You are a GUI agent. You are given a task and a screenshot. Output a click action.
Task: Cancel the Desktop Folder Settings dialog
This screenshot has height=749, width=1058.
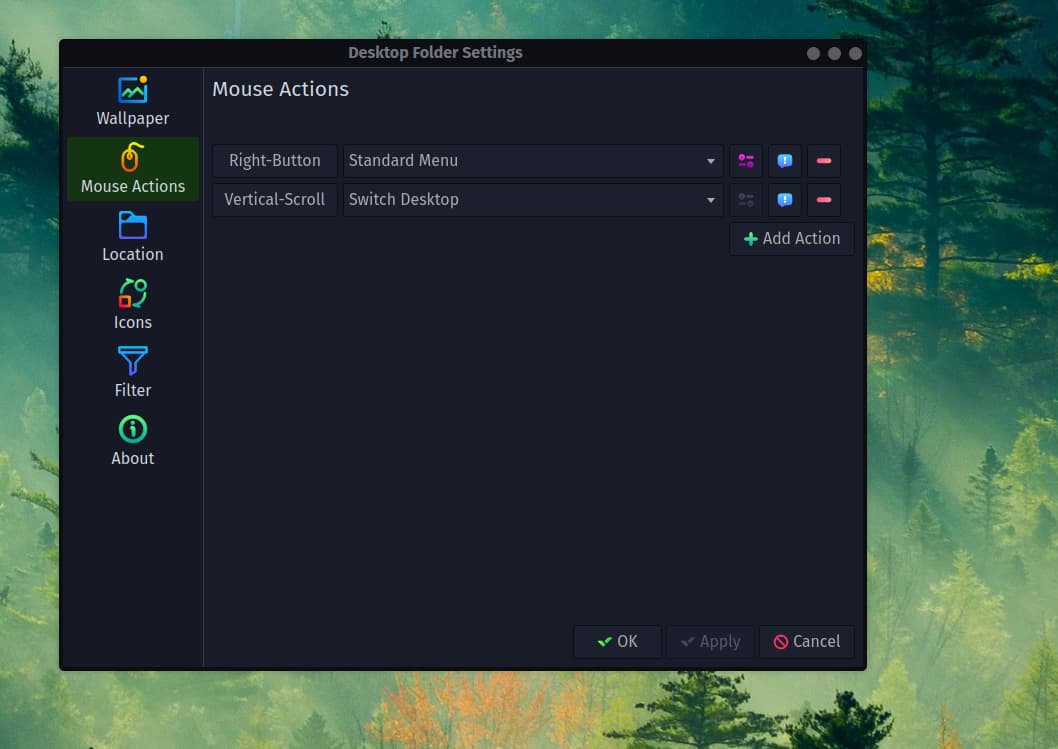(x=806, y=641)
